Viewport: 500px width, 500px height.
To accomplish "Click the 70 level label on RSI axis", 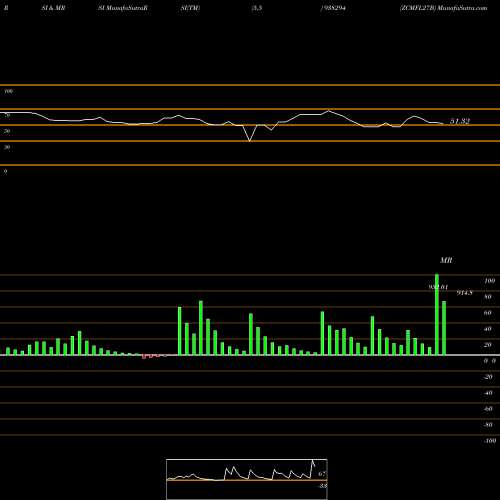I will 7,115.
